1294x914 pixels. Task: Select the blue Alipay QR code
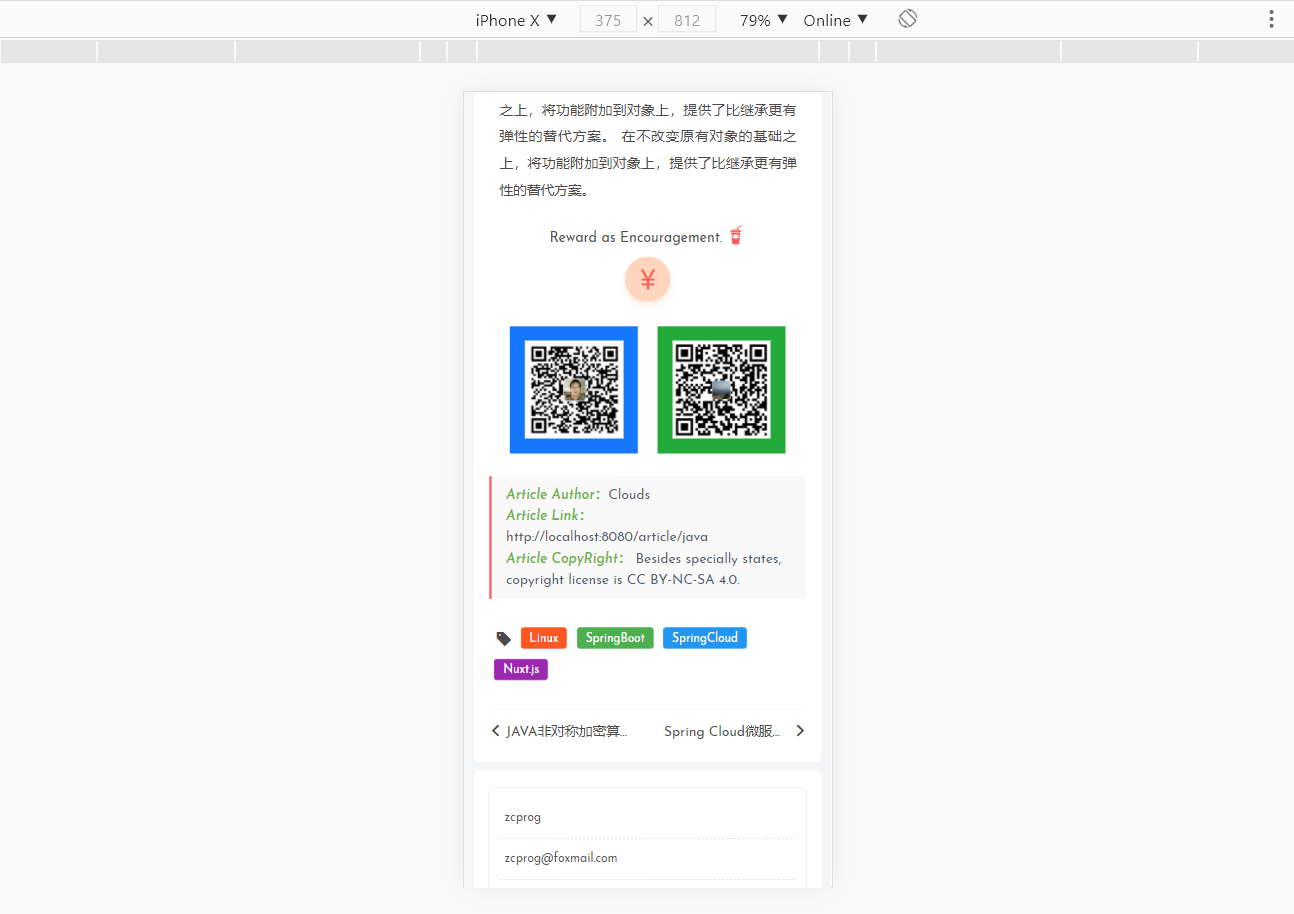coord(574,390)
